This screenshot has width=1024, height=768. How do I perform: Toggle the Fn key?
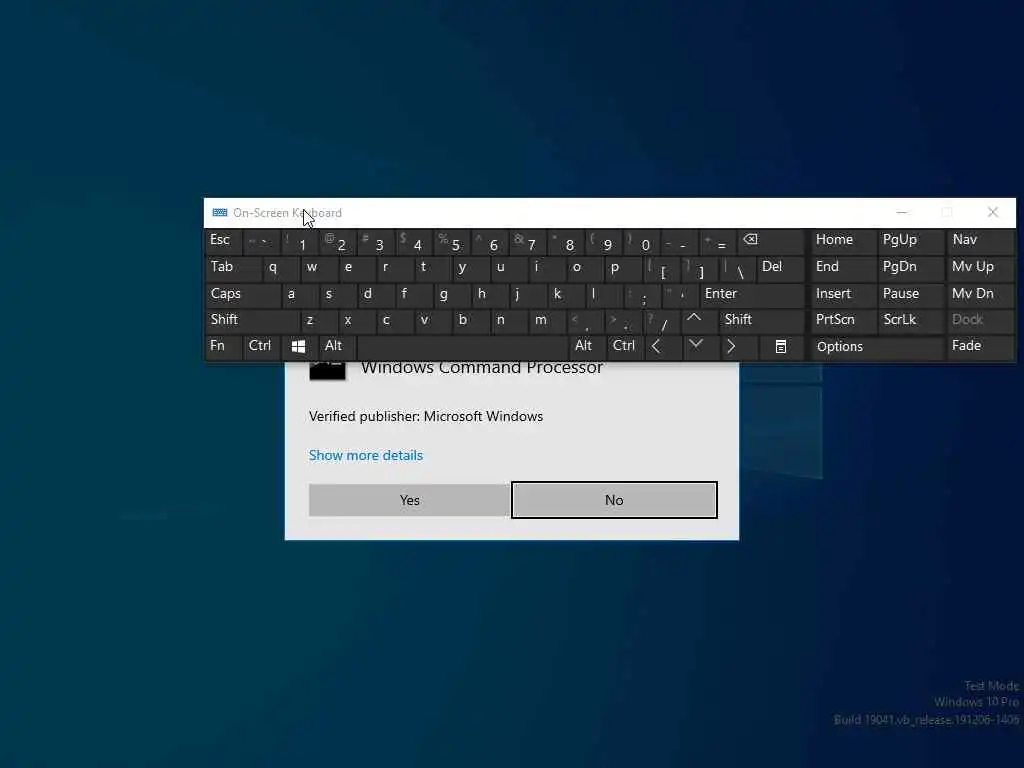(x=224, y=347)
